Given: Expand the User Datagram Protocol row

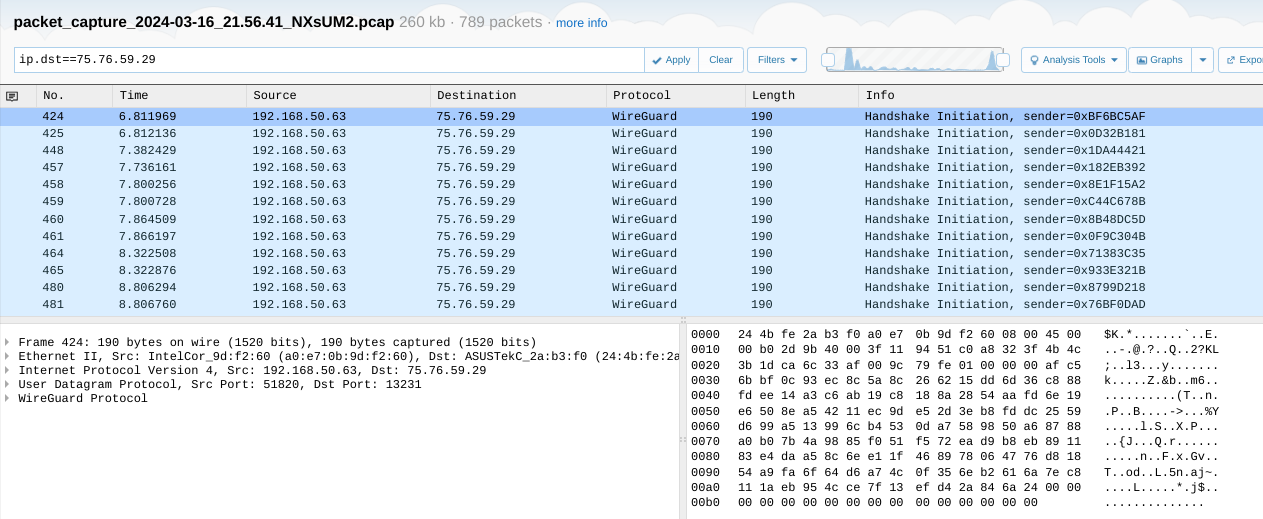Looking at the screenshot, I should (x=7, y=384).
